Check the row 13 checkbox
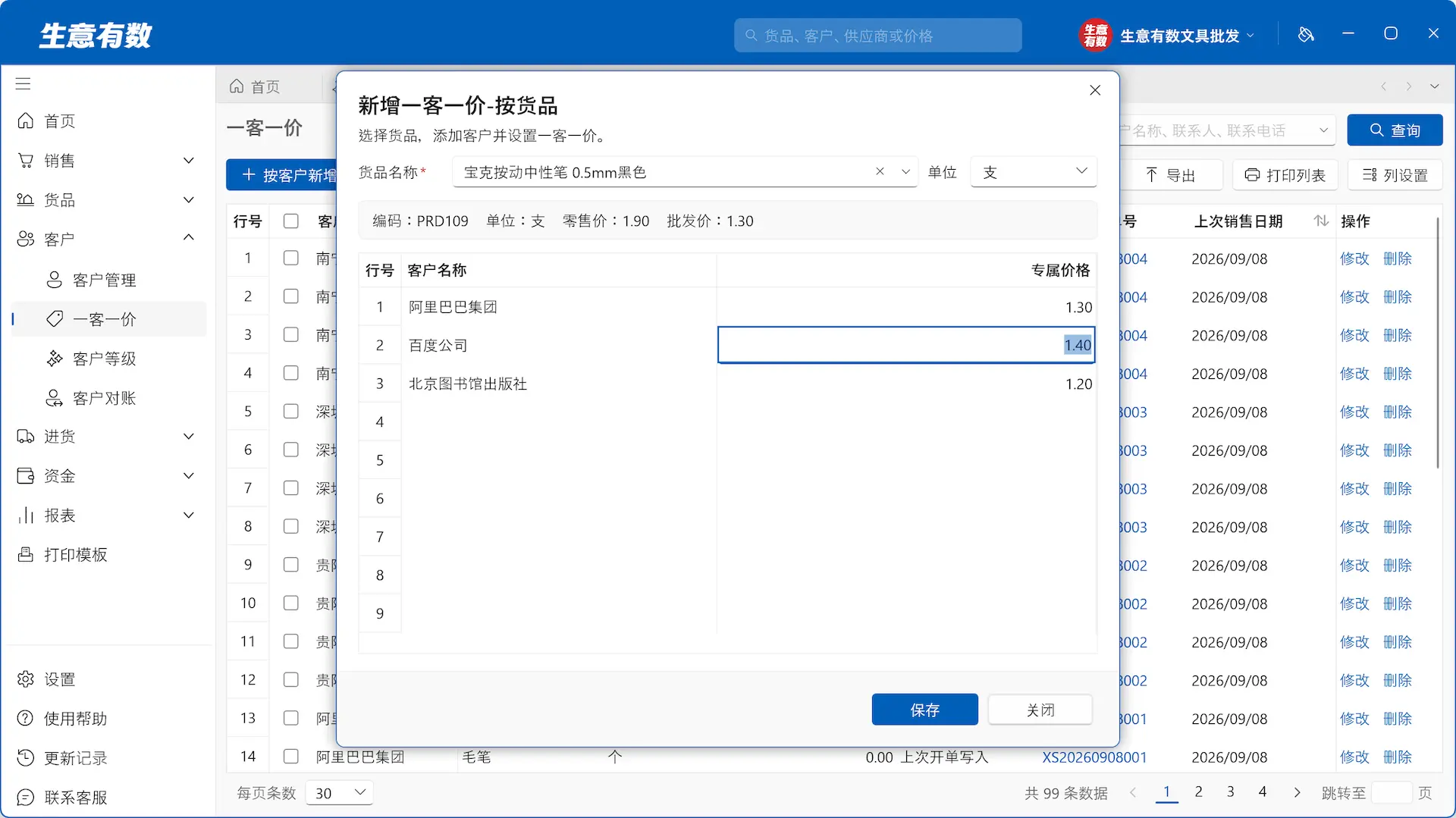 point(291,718)
